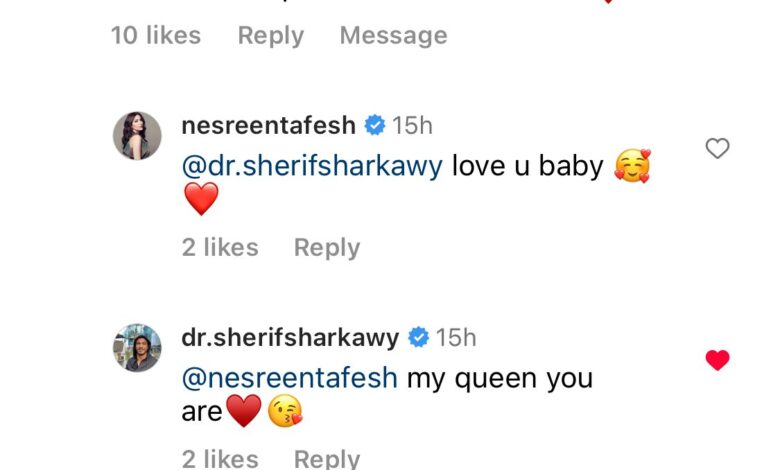The width and height of the screenshot is (780, 470).
Task: Tap the kissing face emoji in the comment
Action: [x=285, y=412]
